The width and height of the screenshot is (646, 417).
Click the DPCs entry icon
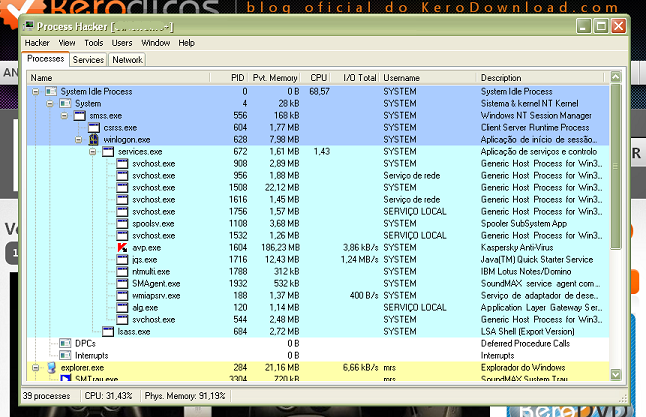(x=65, y=343)
